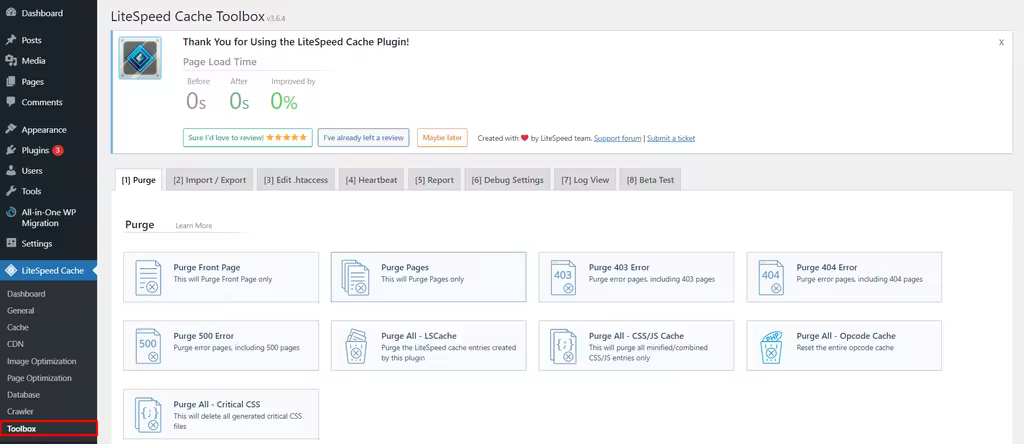This screenshot has height=444, width=1024.
Task: Click the Opcode Cache PHP bin icon
Action: click(x=771, y=346)
